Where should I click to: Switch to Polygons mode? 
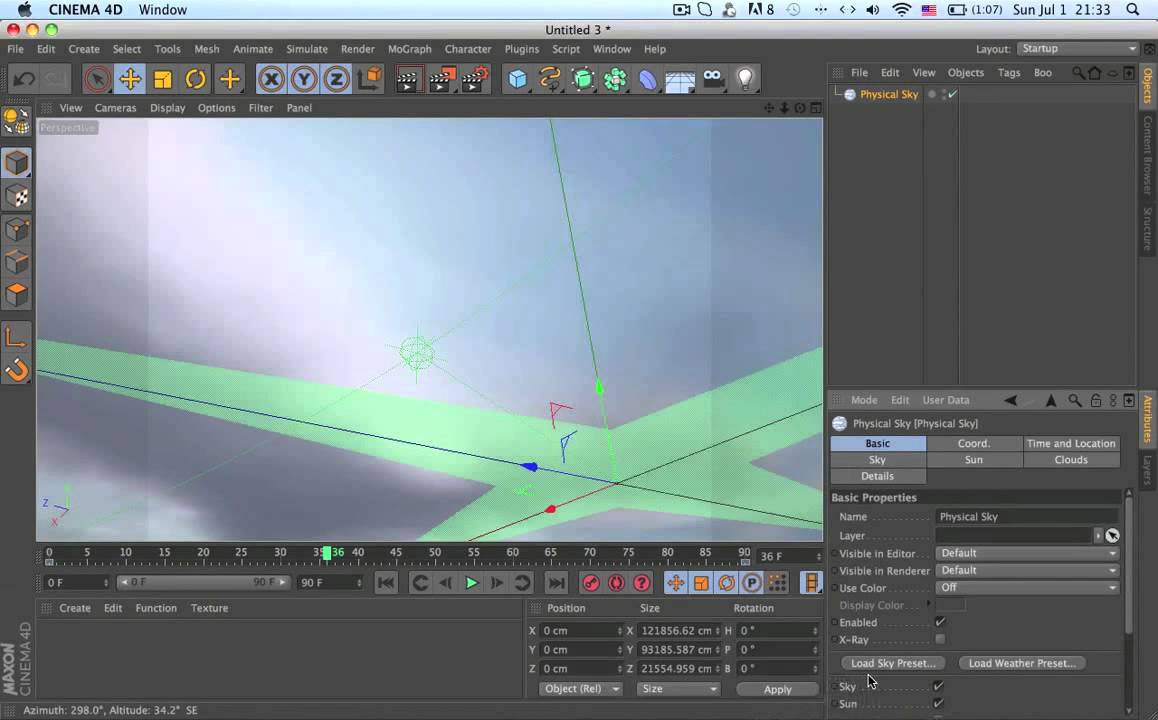point(17,295)
